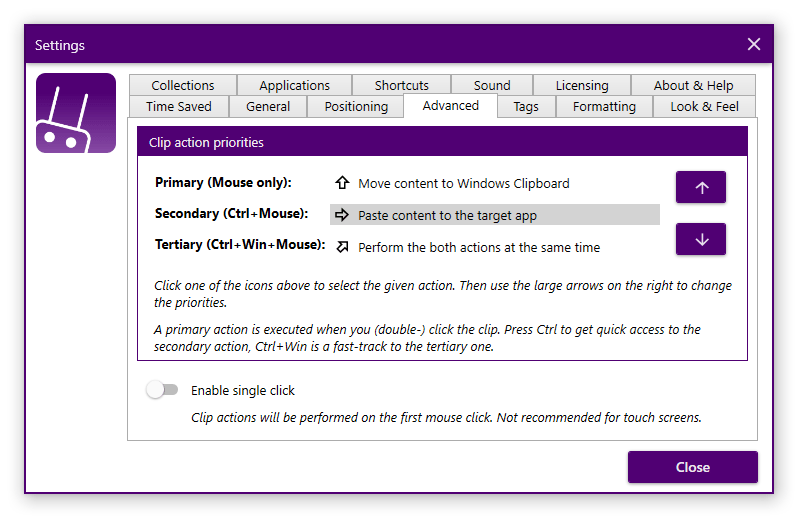Screen dimensions: 798x518
Task: Go to the Sound tab
Action: point(492,85)
